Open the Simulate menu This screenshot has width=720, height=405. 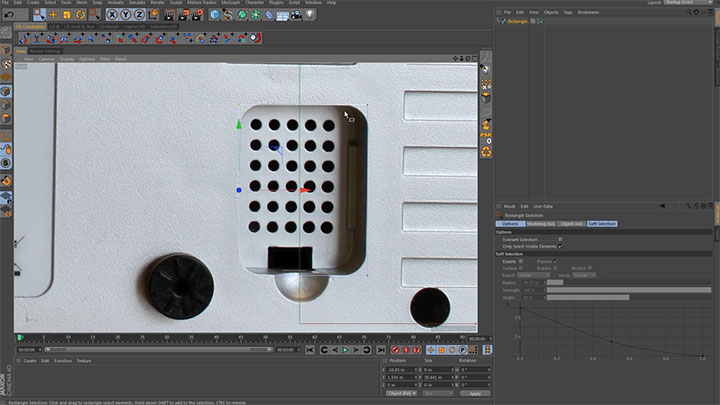click(x=137, y=2)
